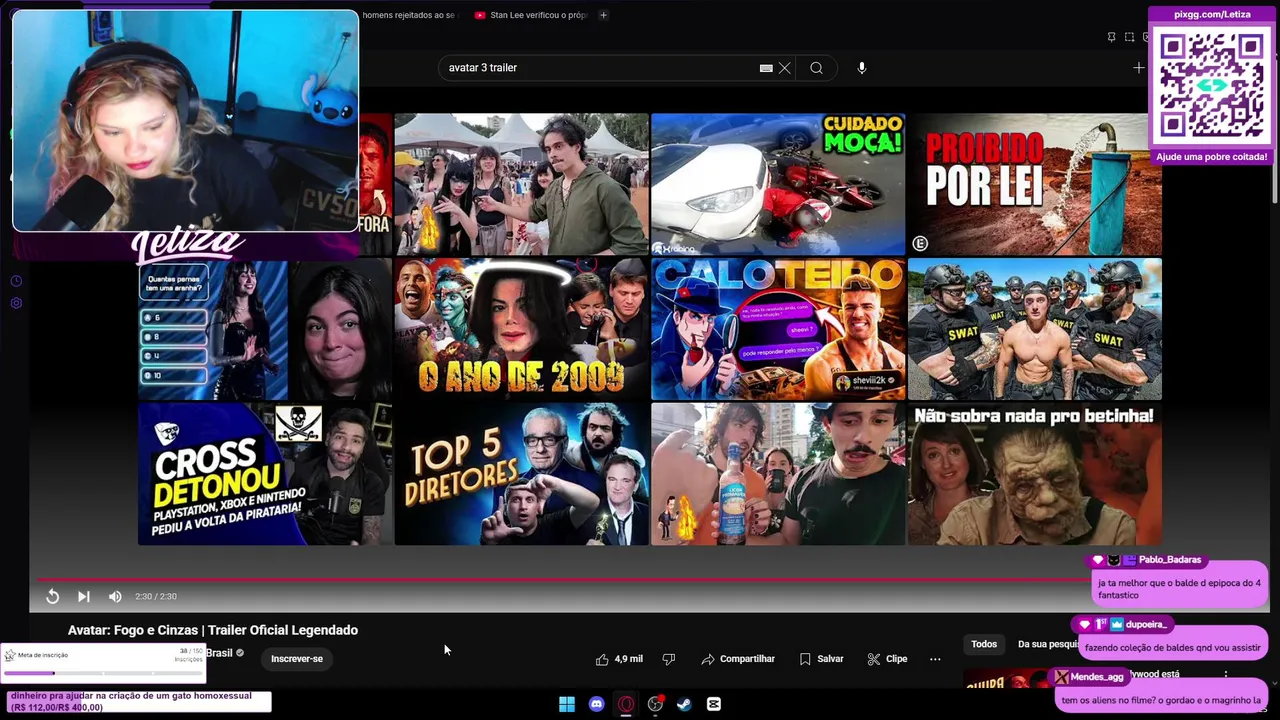This screenshot has height=720, width=1280.
Task: Open the Não sobra nada pro betinha video
Action: pos(1035,474)
